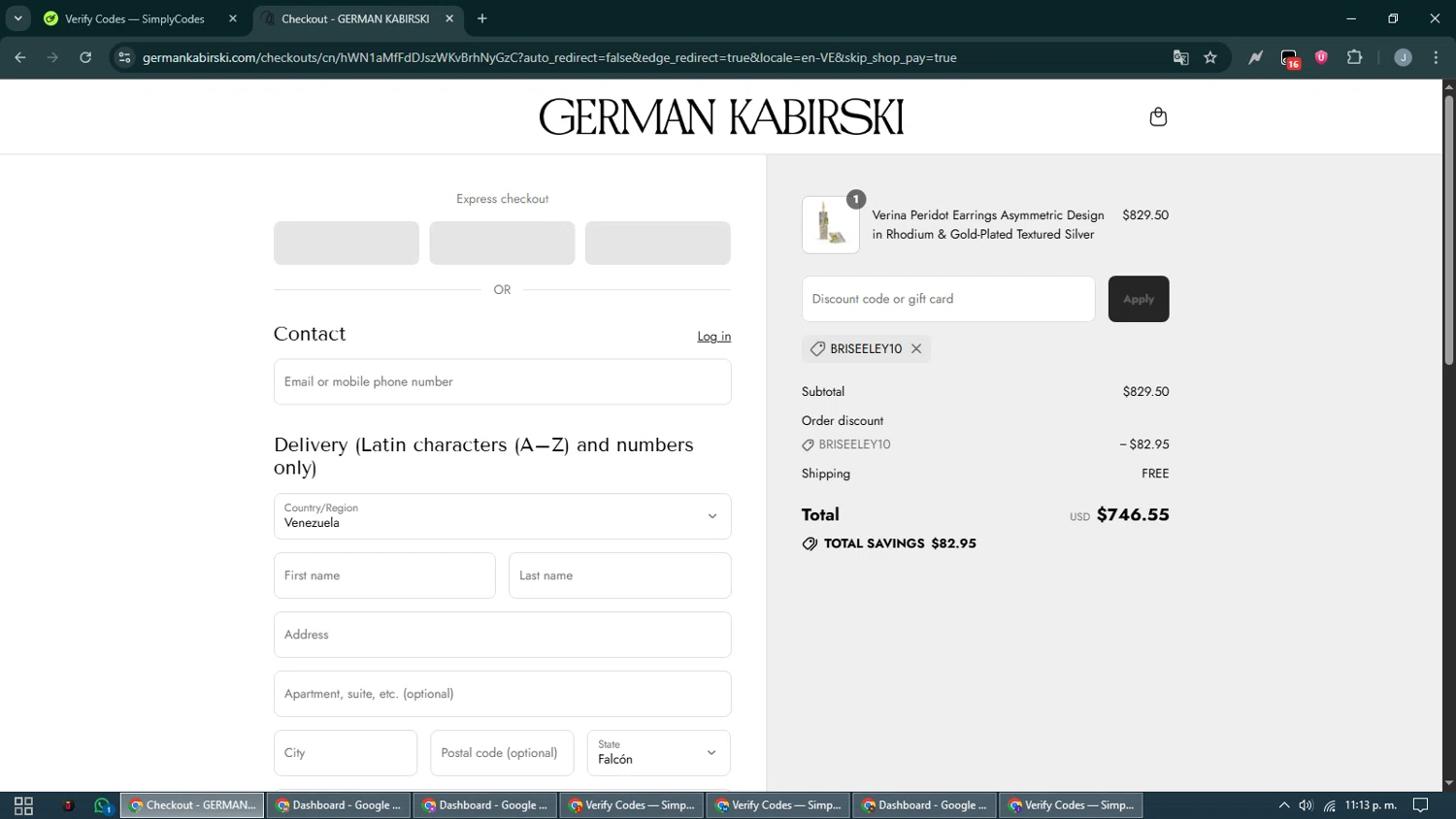Viewport: 1456px width, 819px height.
Task: Open the feather-shaped extension icon
Action: pos(1256,57)
